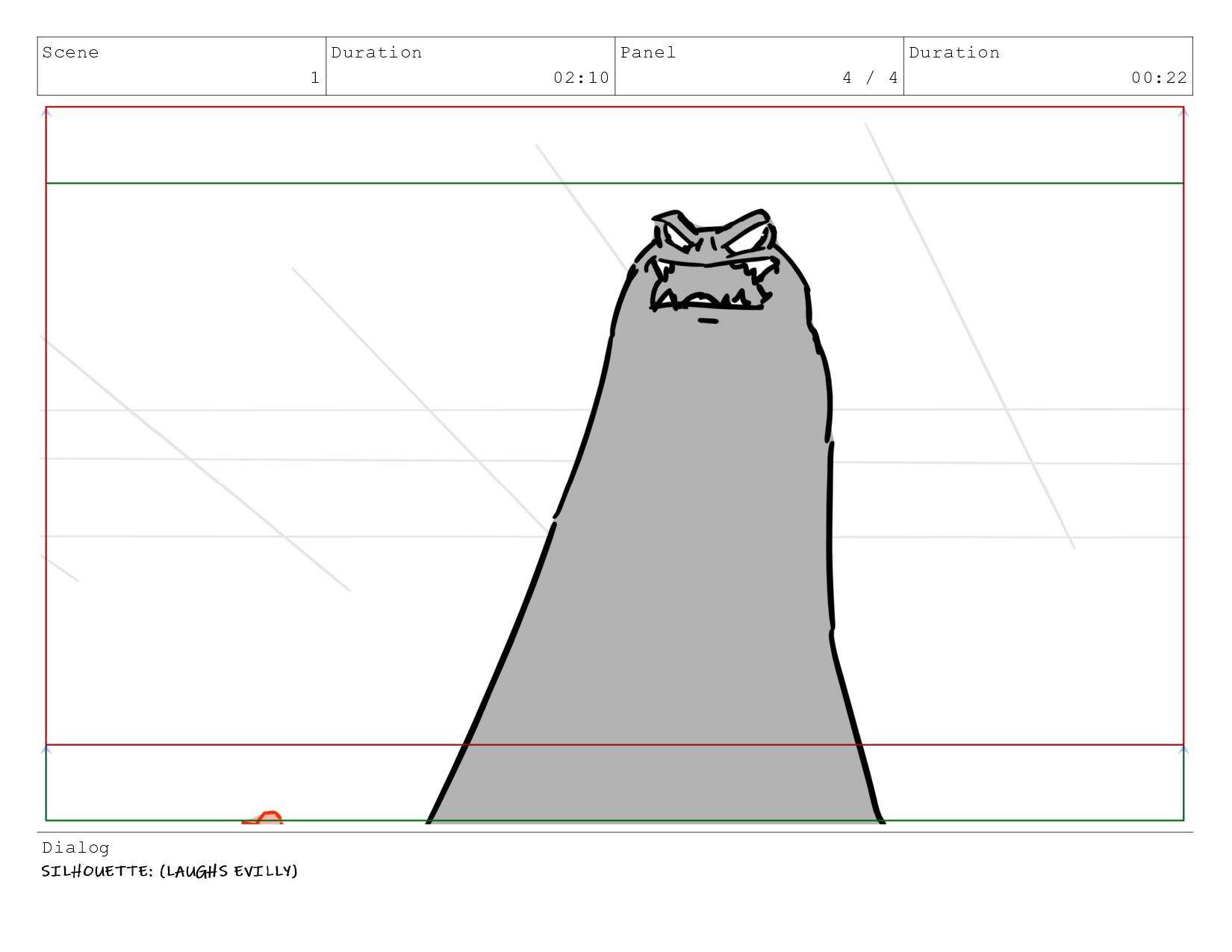Screen dimensions: 1232x952
Task: Click the Duration label beside the Panel cell
Action: (954, 52)
